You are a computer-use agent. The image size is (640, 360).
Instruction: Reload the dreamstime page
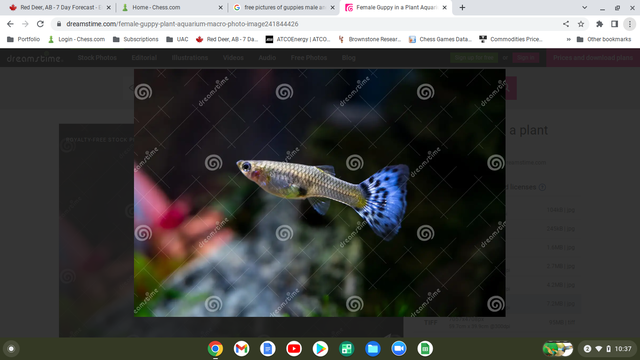(x=40, y=24)
